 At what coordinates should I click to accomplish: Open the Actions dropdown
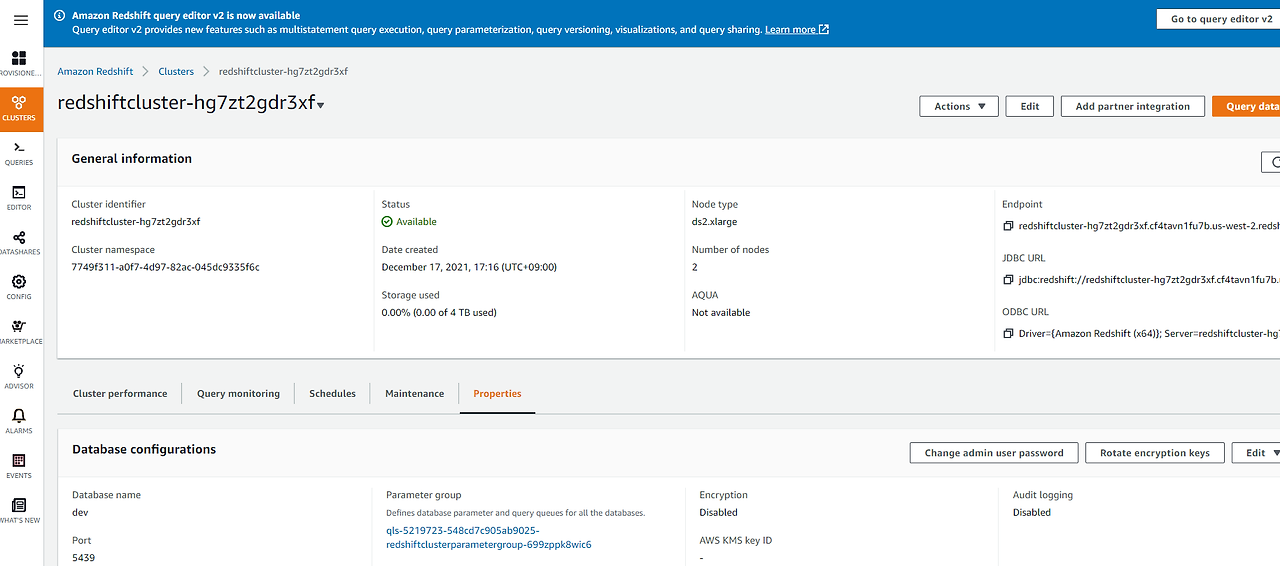tap(959, 106)
